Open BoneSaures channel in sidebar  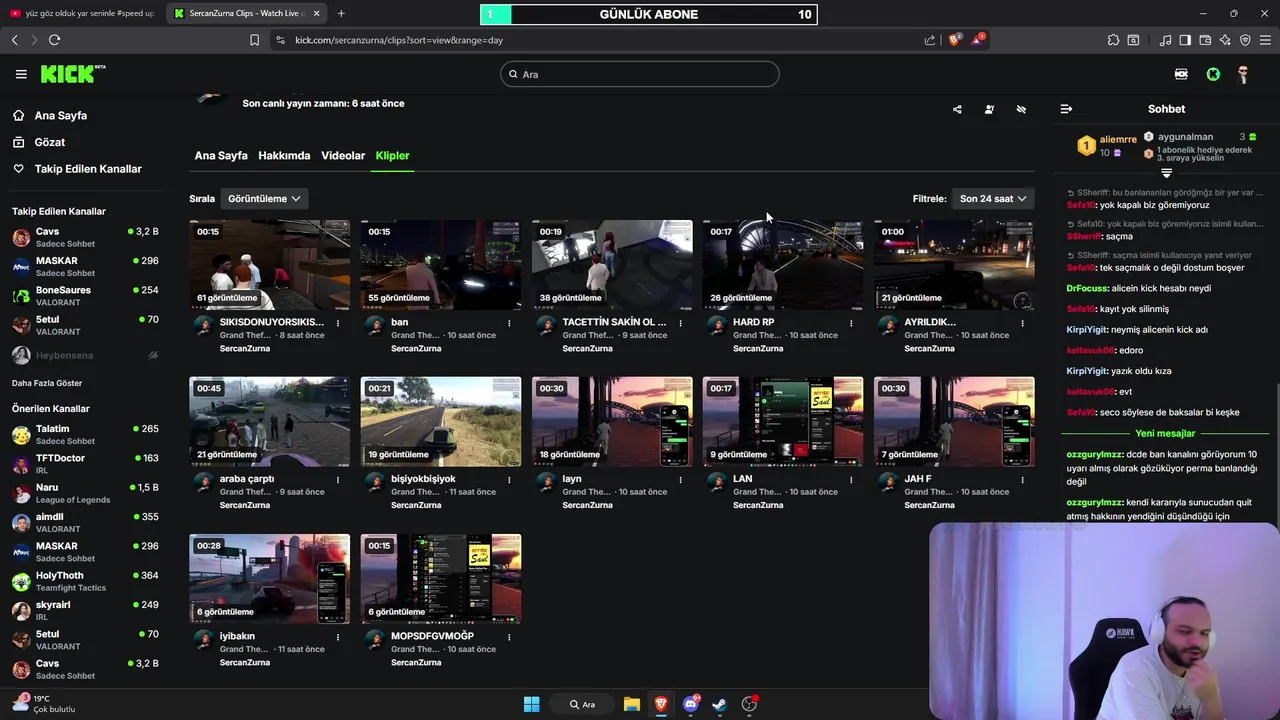tap(85, 296)
